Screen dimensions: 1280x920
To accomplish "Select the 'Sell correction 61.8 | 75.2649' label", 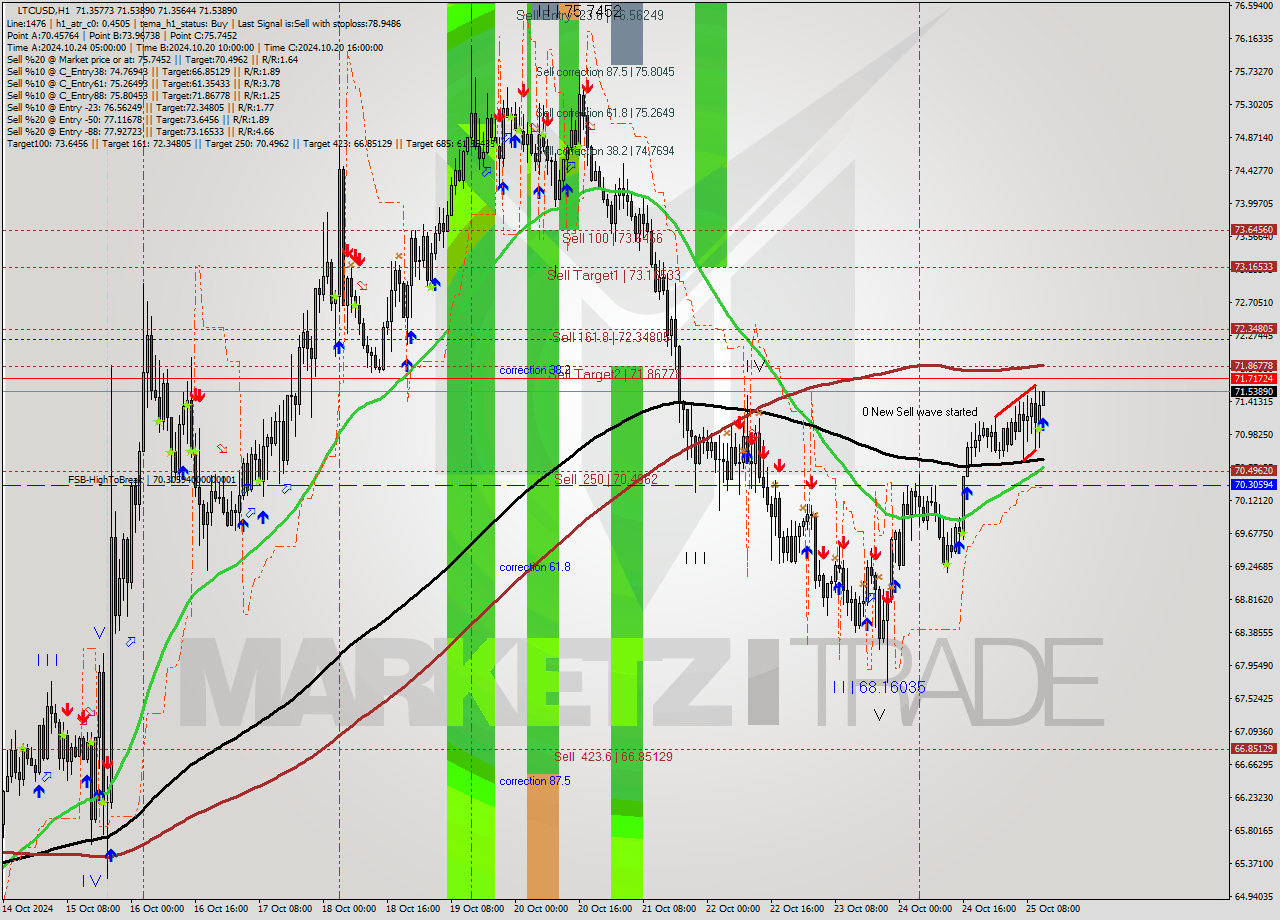I will coord(605,113).
